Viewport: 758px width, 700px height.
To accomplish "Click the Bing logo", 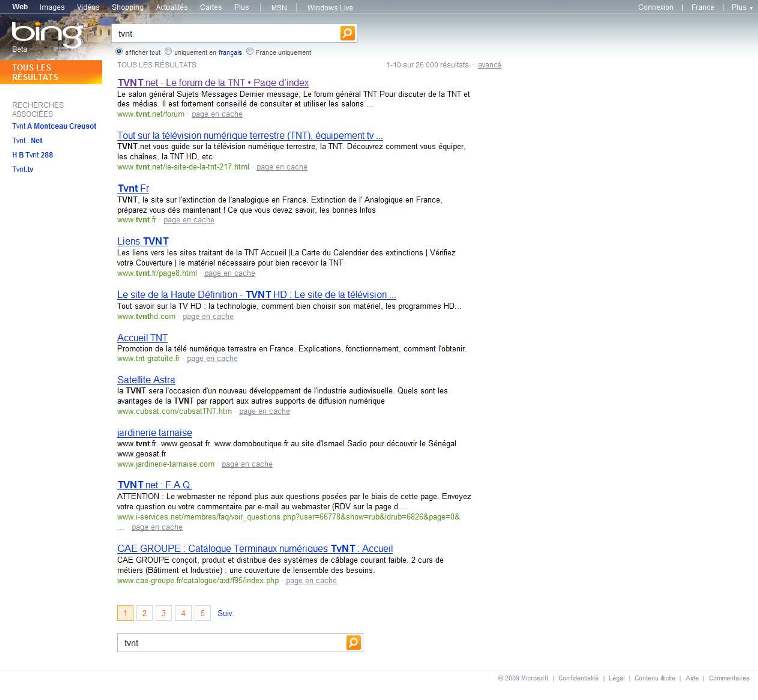I will coord(47,34).
